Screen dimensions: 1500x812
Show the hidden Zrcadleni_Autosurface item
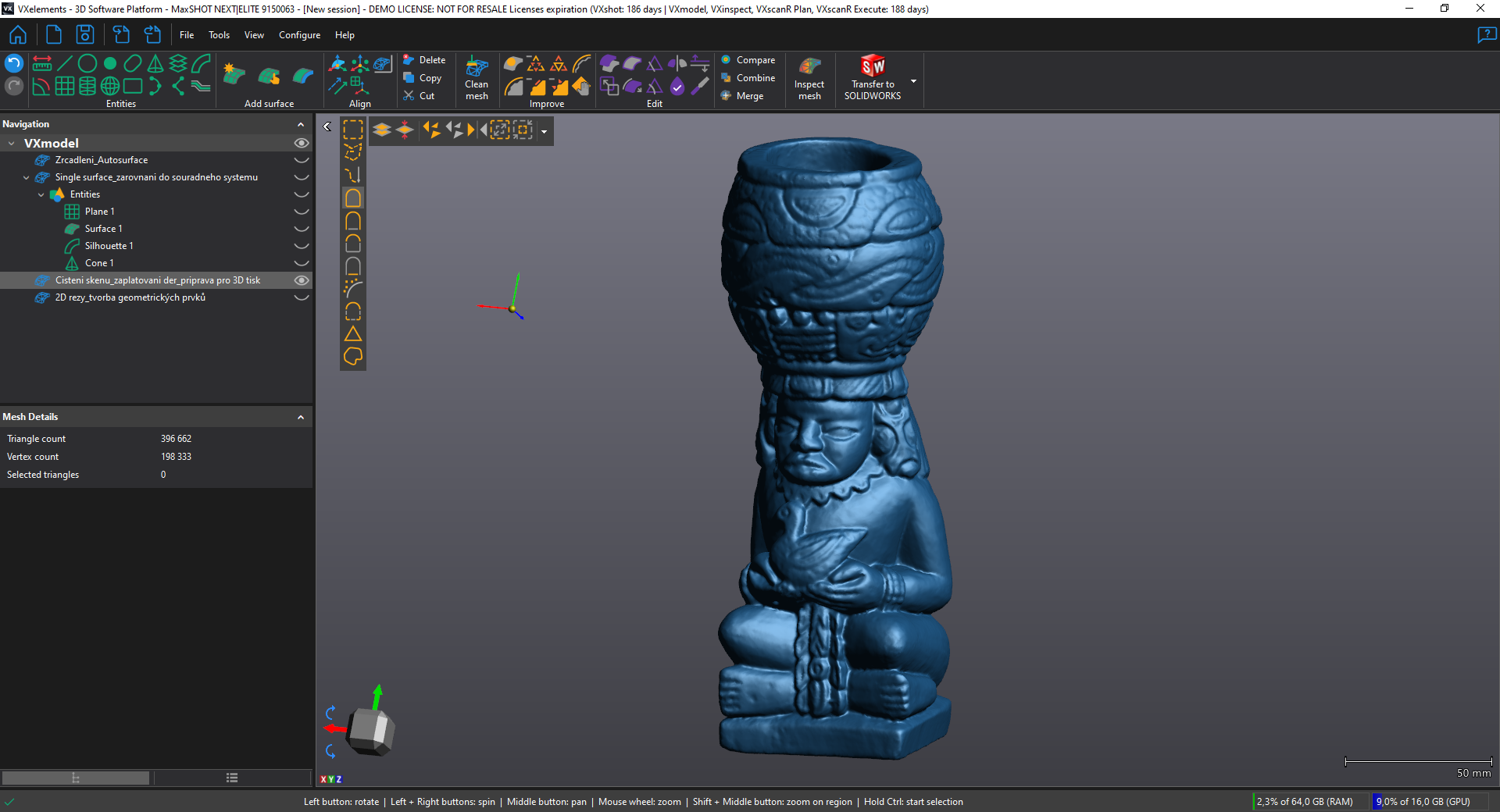tap(301, 160)
